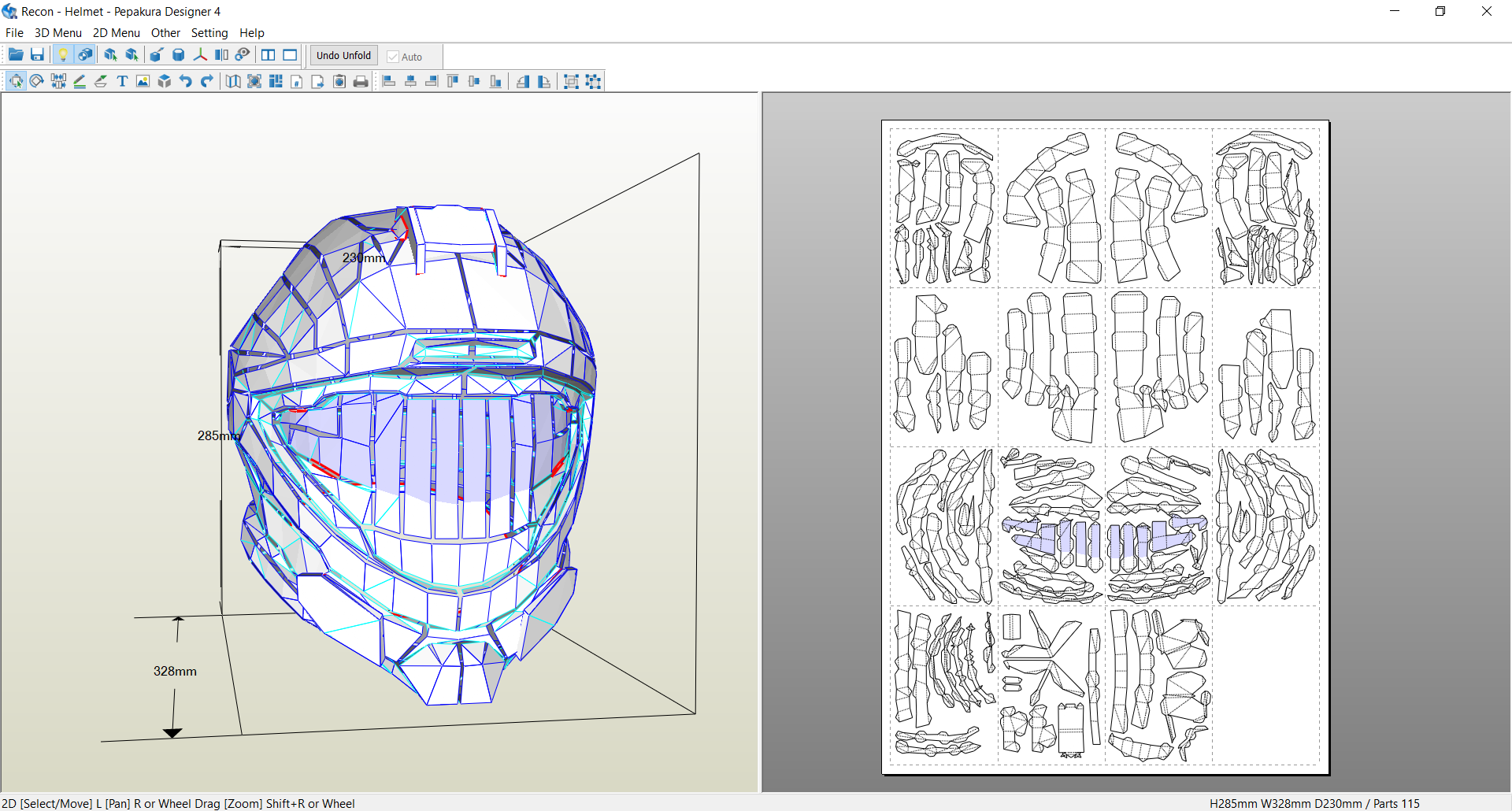Align selected parts to horizontal center
The height and width of the screenshot is (811, 1512).
[410, 81]
